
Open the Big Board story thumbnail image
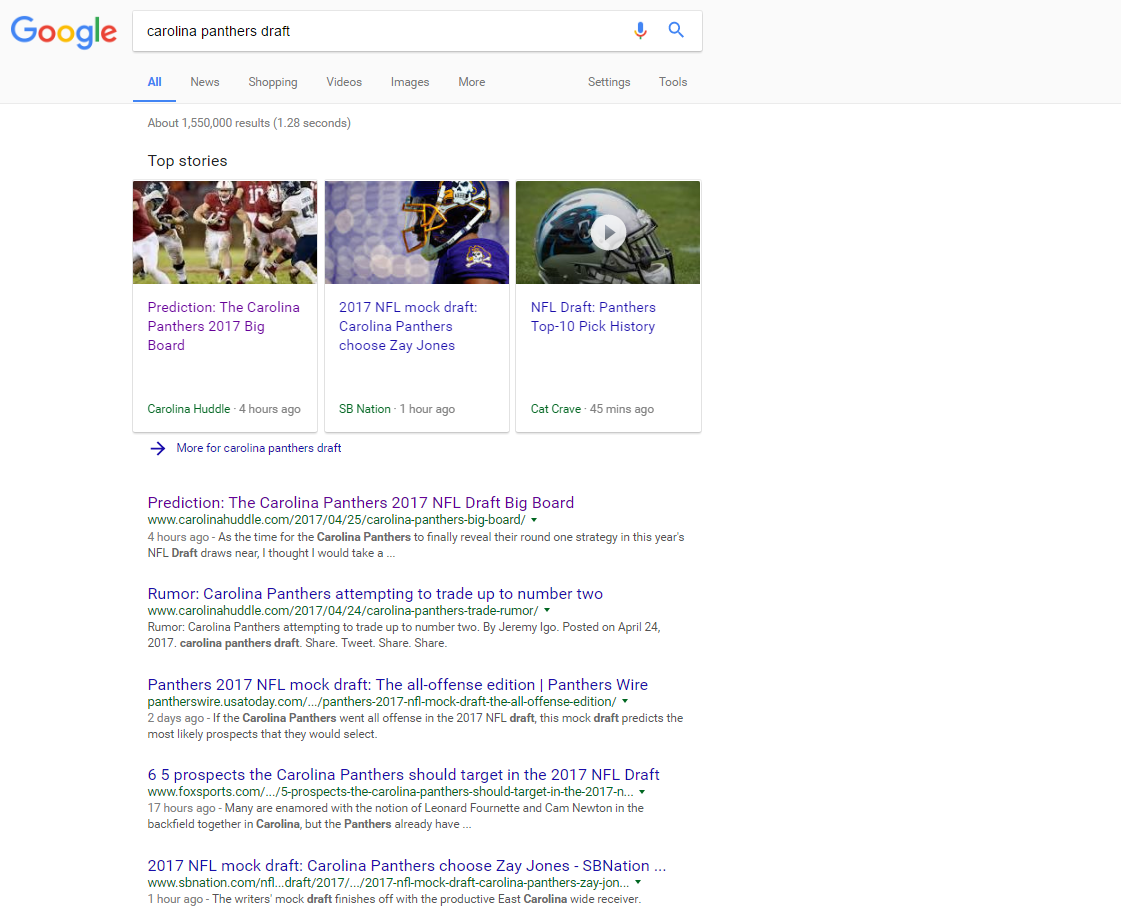coord(225,232)
